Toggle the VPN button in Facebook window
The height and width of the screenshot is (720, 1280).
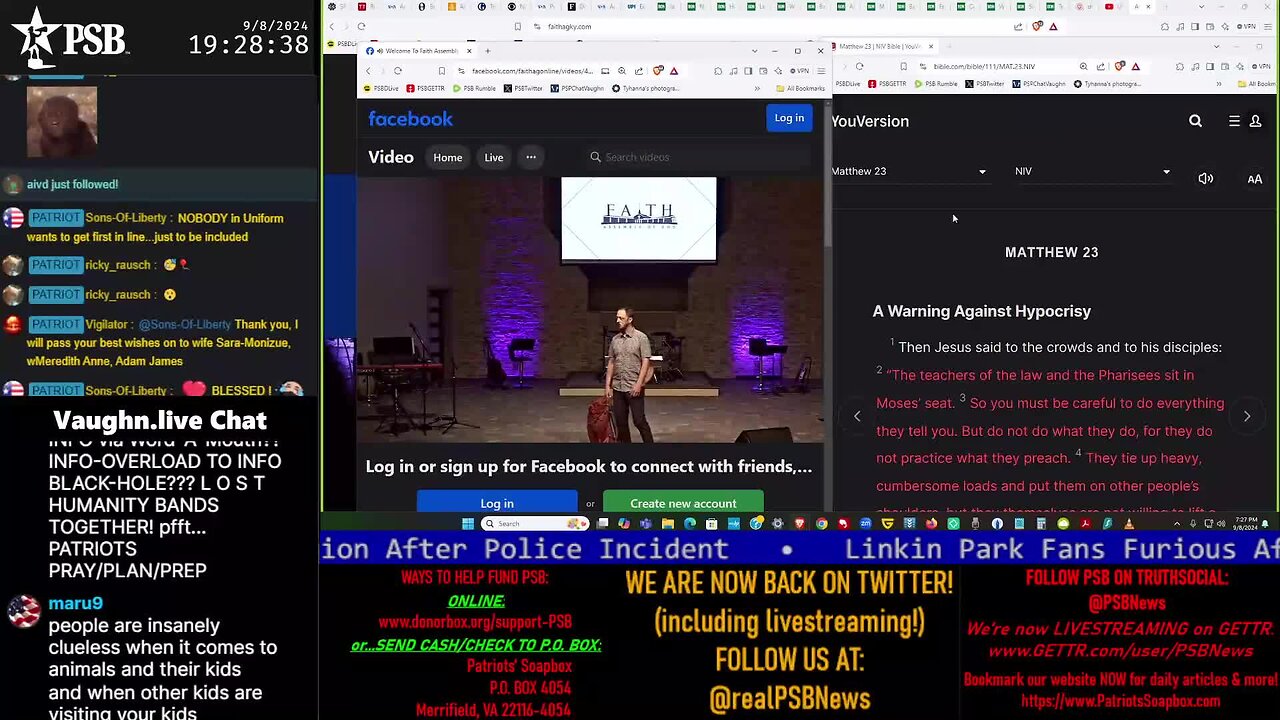click(800, 71)
